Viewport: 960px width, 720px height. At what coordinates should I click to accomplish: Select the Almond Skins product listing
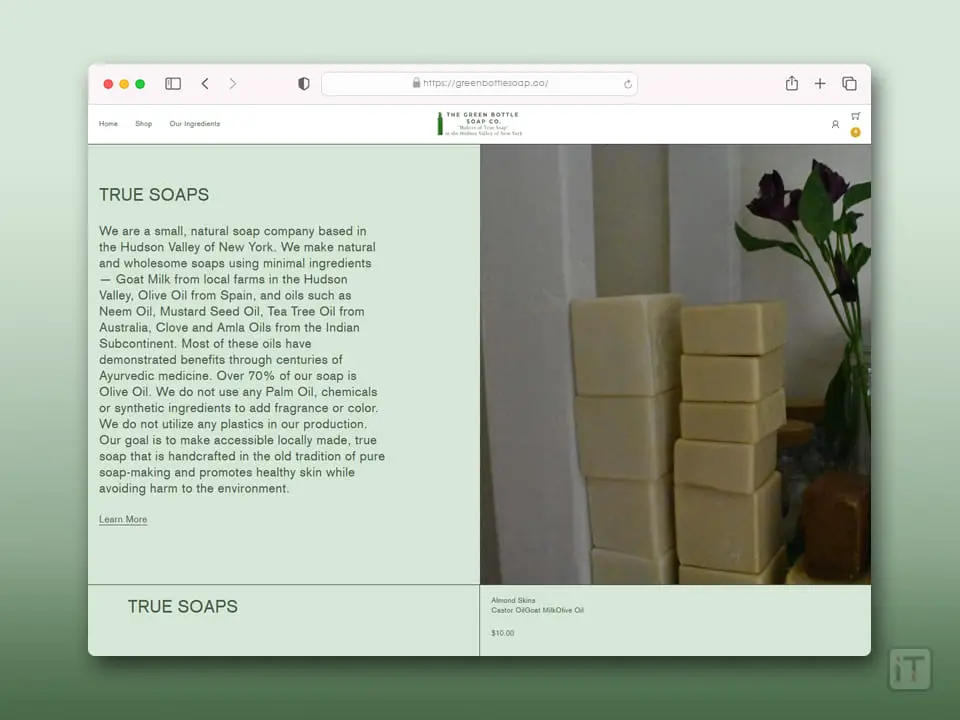pyautogui.click(x=513, y=601)
